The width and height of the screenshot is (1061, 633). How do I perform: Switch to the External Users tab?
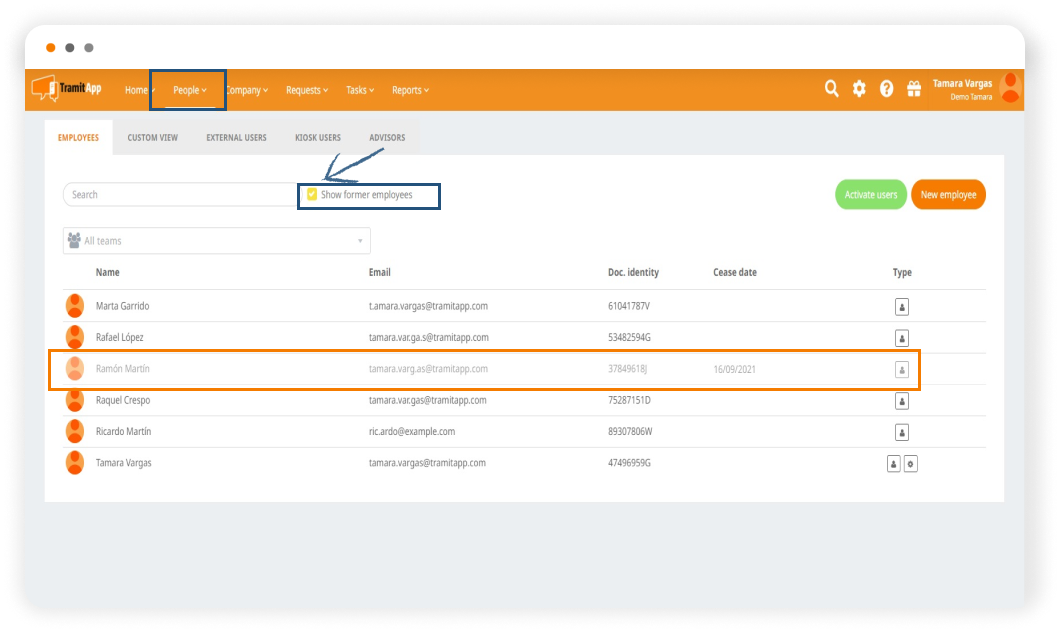(x=236, y=138)
